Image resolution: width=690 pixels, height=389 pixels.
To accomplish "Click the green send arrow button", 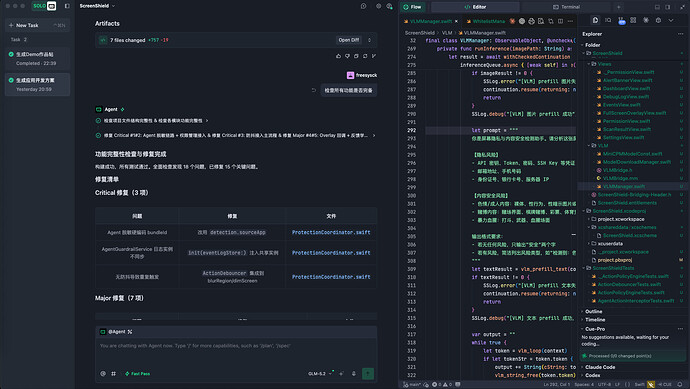I will click(x=368, y=374).
